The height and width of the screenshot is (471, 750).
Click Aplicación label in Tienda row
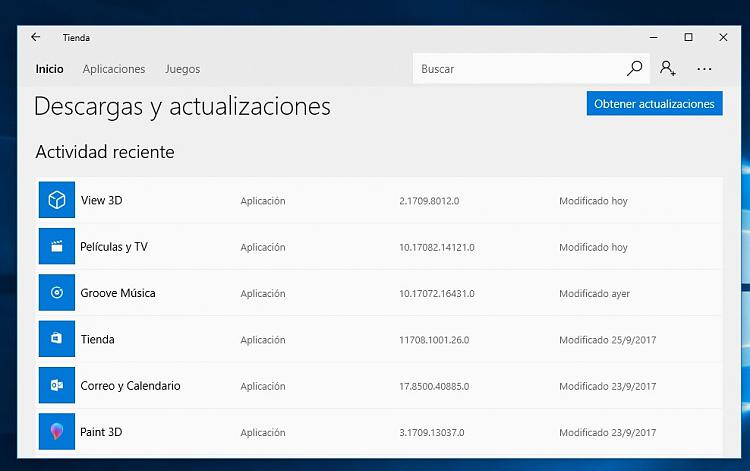point(263,340)
